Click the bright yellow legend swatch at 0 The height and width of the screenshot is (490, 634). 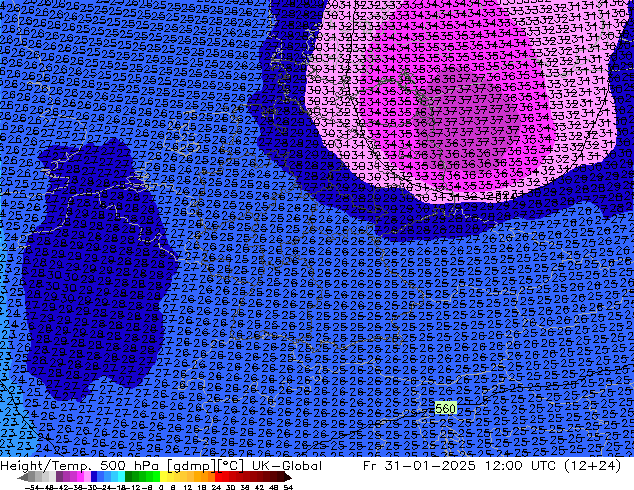(x=163, y=476)
